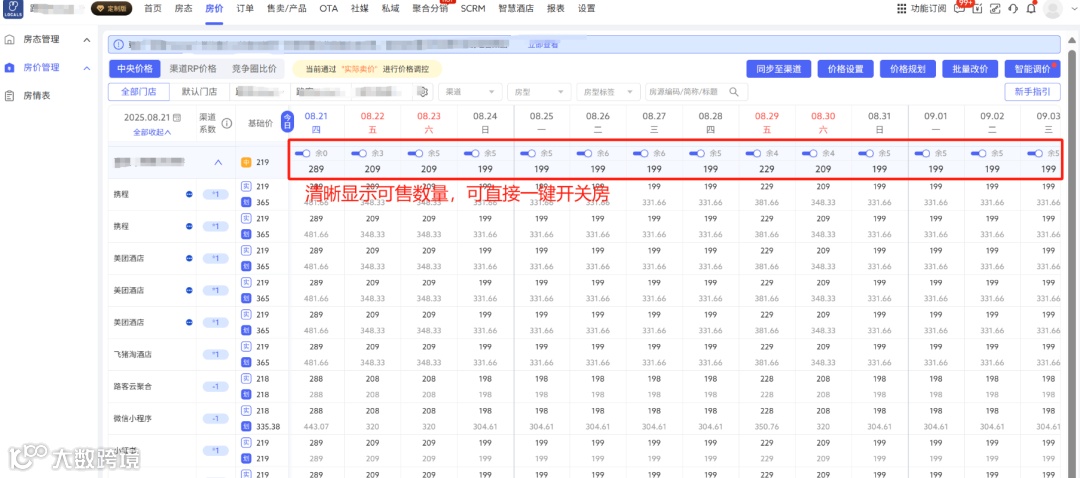Click the 立即查看 link in banner
1080x478 pixels.
click(x=543, y=45)
